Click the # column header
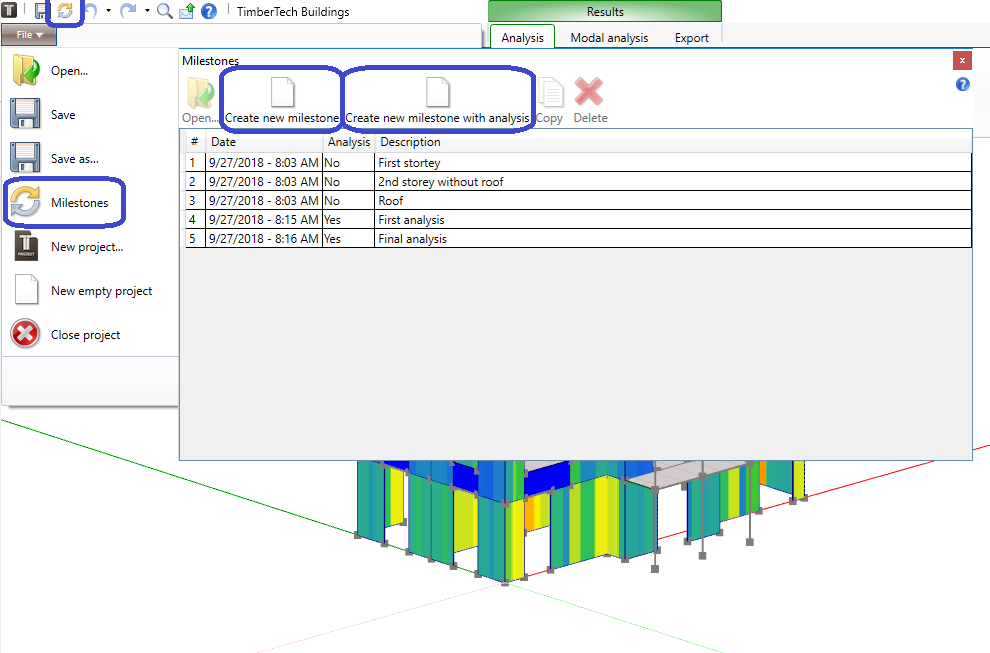 194,142
